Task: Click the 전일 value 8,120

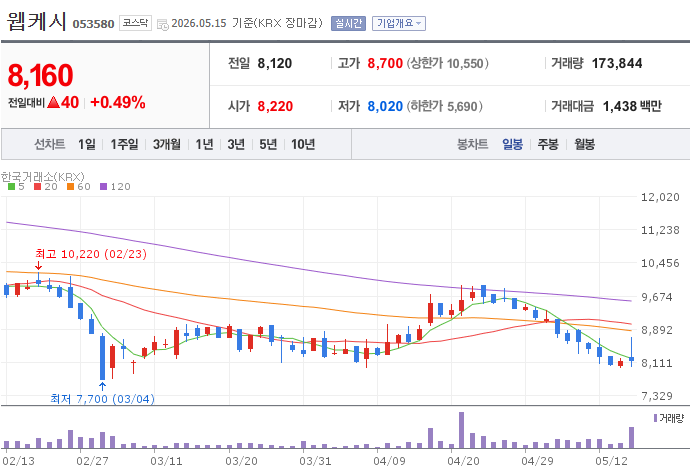Action: pos(275,63)
